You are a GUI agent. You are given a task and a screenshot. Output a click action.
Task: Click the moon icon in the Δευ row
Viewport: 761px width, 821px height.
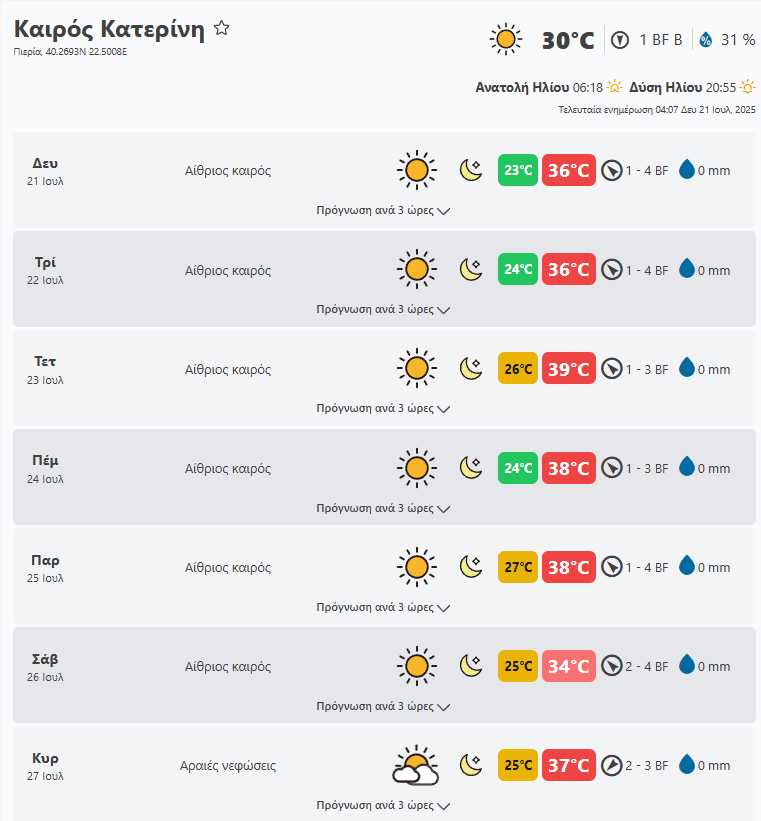click(x=471, y=170)
